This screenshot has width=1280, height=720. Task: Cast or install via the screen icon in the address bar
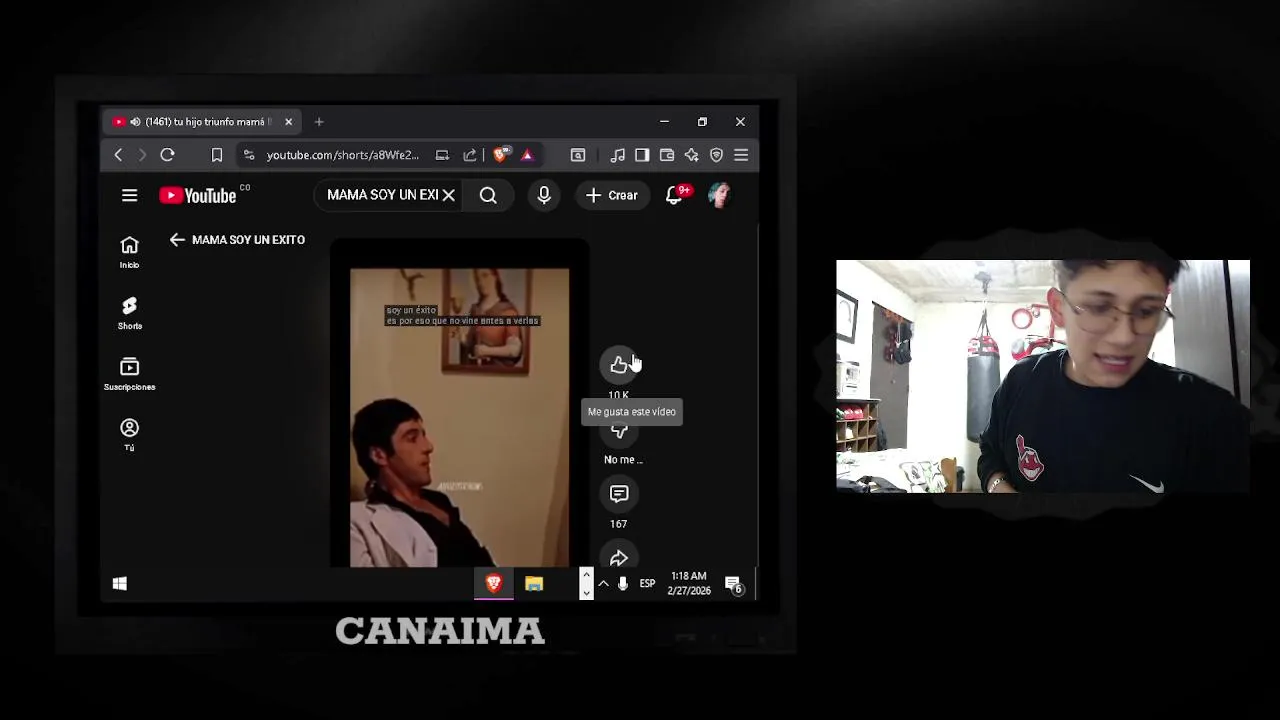point(442,155)
